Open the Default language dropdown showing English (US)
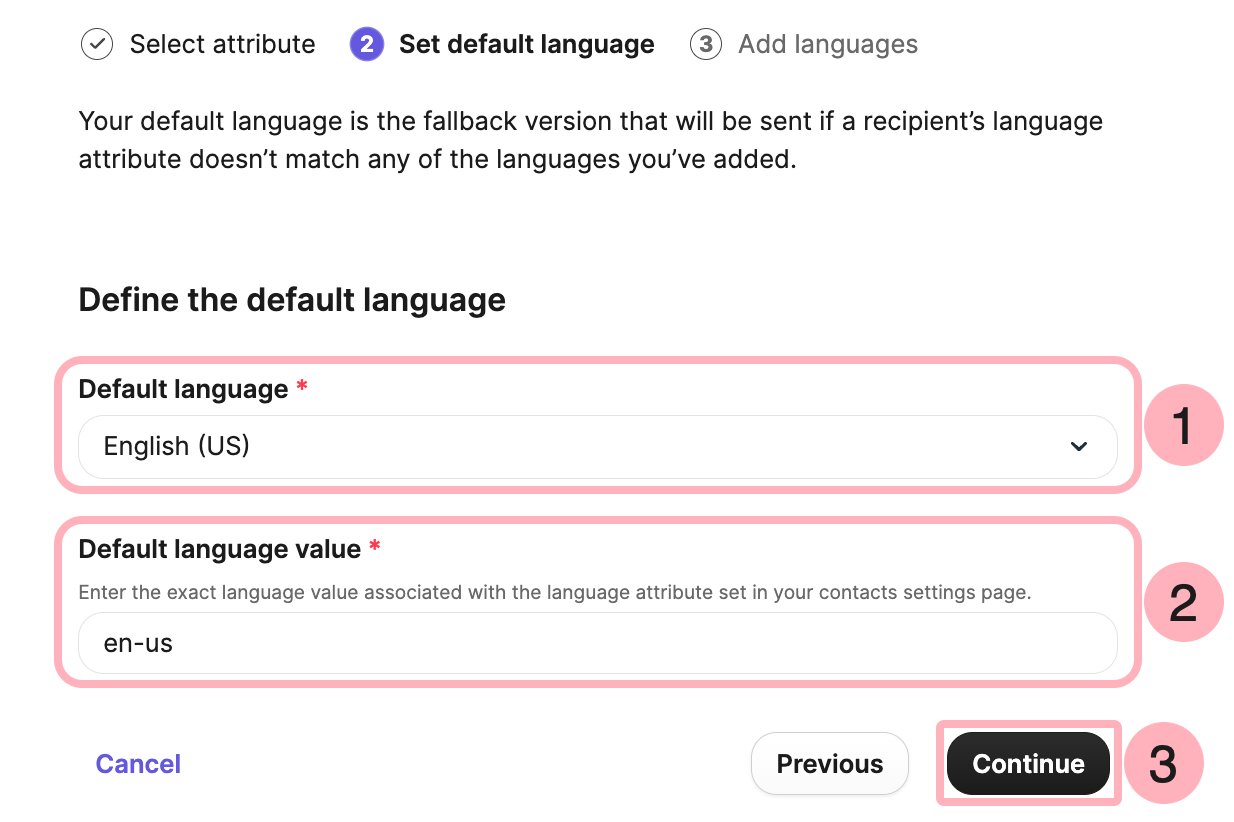 coord(598,447)
